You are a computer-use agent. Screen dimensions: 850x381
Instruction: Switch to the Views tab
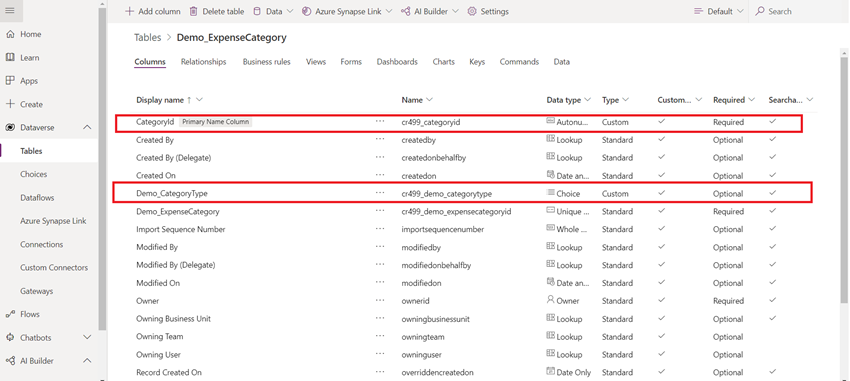(316, 62)
